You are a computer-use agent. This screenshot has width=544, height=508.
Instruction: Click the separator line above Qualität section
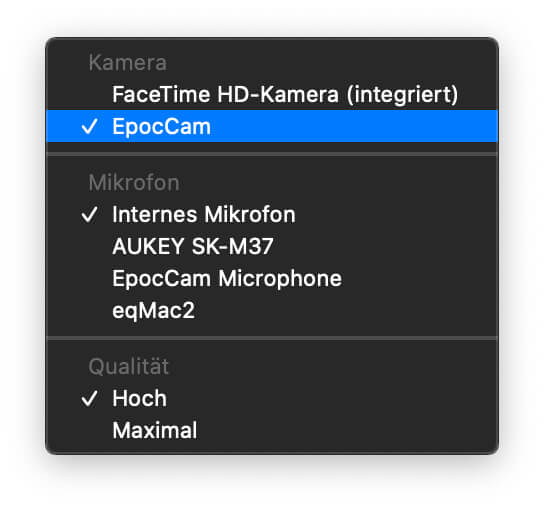click(272, 338)
